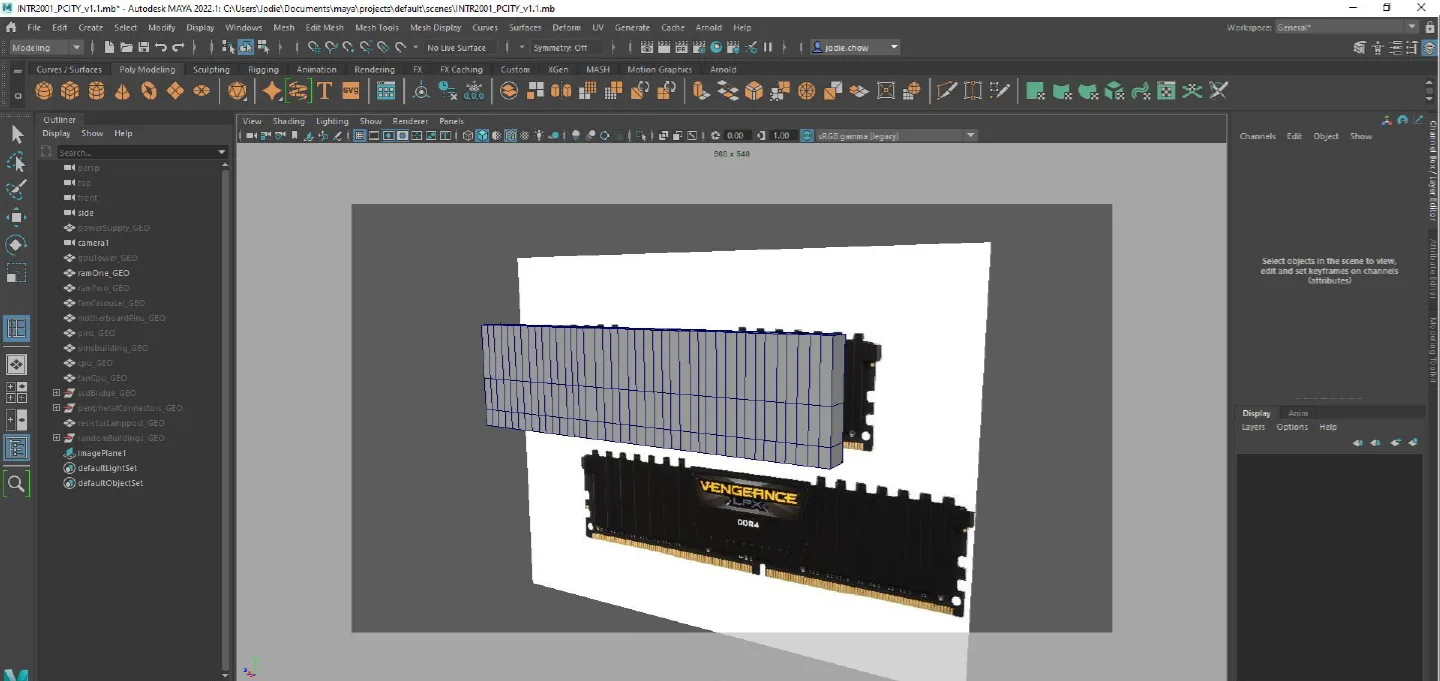
Task: Open the jodie.chow account dropdown
Action: [855, 47]
